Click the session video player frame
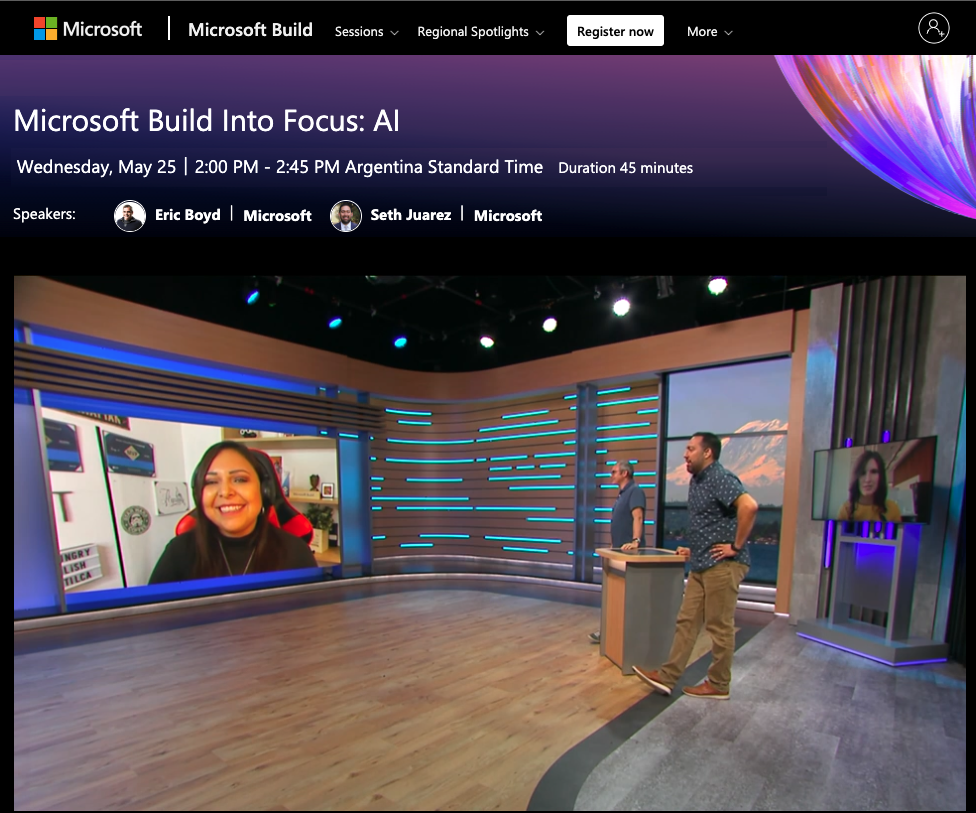The width and height of the screenshot is (976, 813). pos(488,543)
